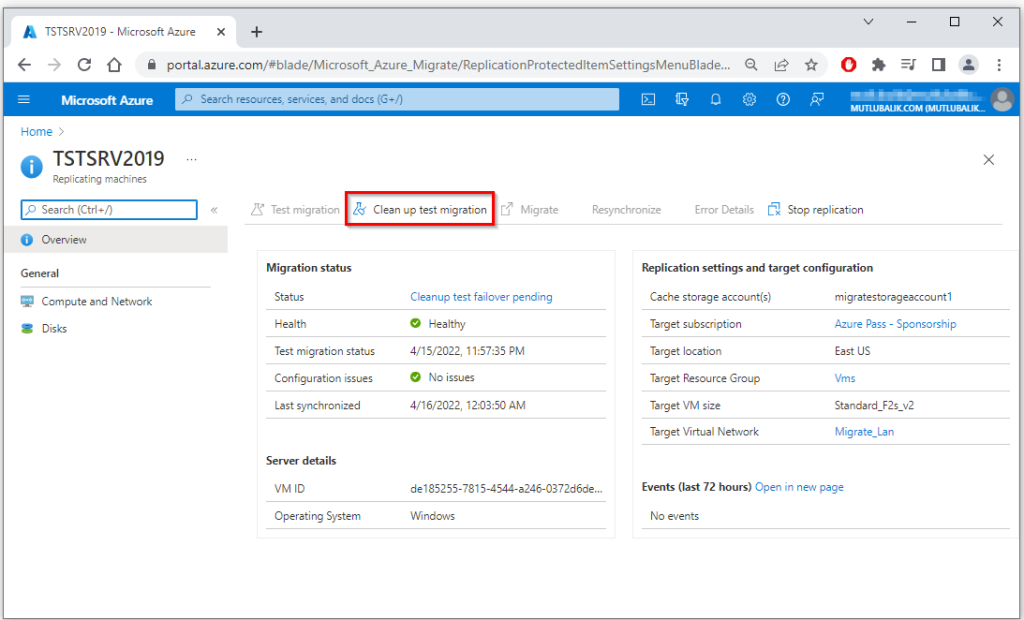Open the Opera extension icon
Viewport: 1024px width, 620px height.
pos(848,65)
